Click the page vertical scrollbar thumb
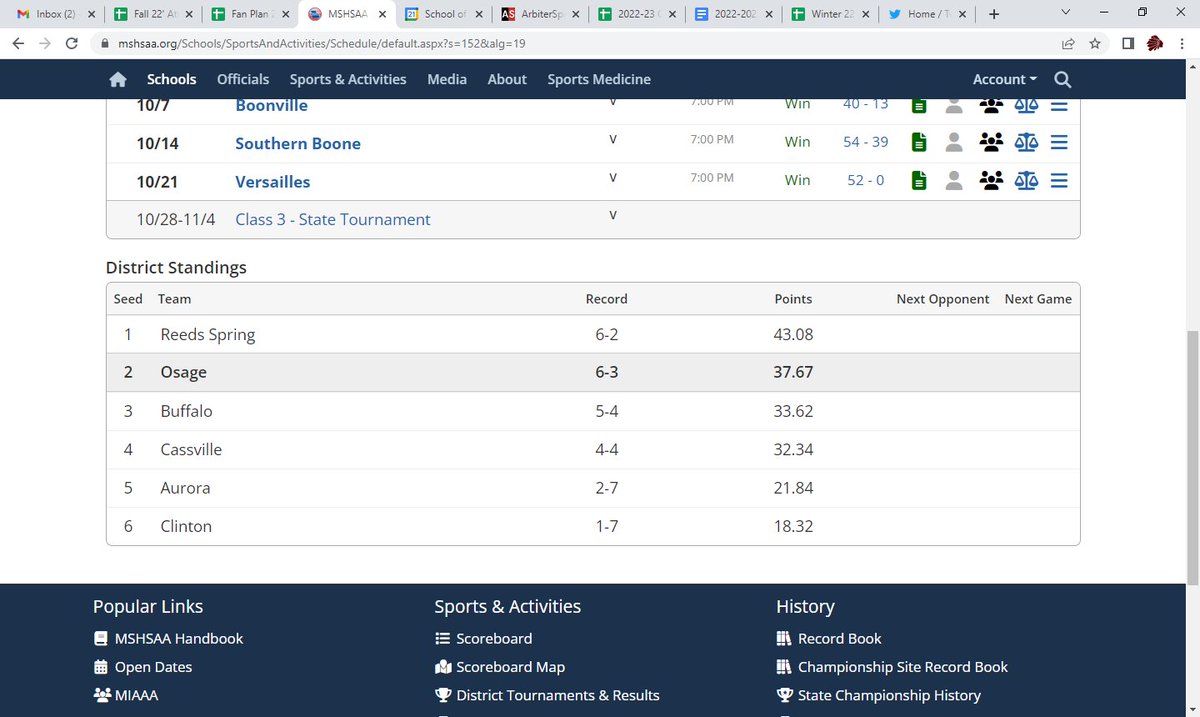The image size is (1200, 717). 1191,458
